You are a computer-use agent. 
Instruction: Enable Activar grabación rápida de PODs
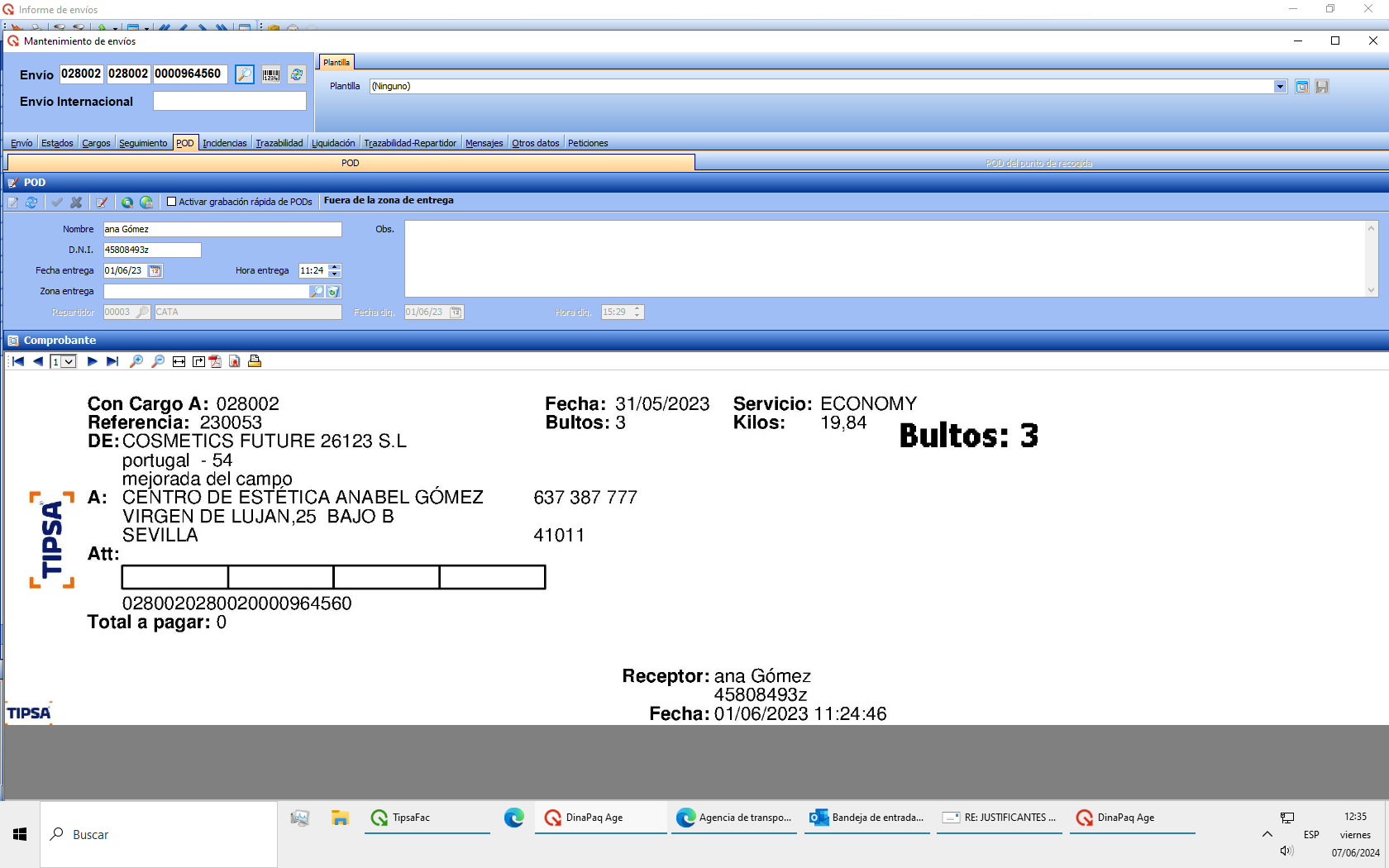172,202
